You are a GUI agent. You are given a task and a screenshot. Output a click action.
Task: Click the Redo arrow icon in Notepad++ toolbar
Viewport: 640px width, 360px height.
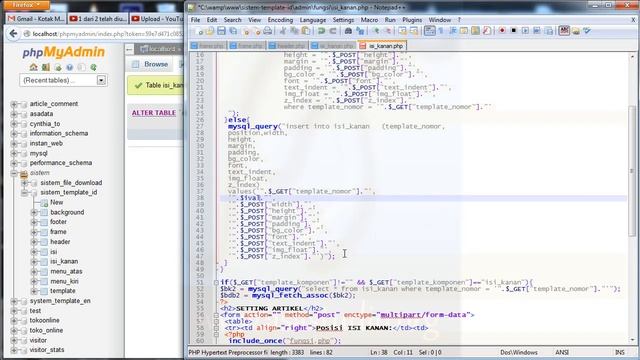click(x=333, y=31)
